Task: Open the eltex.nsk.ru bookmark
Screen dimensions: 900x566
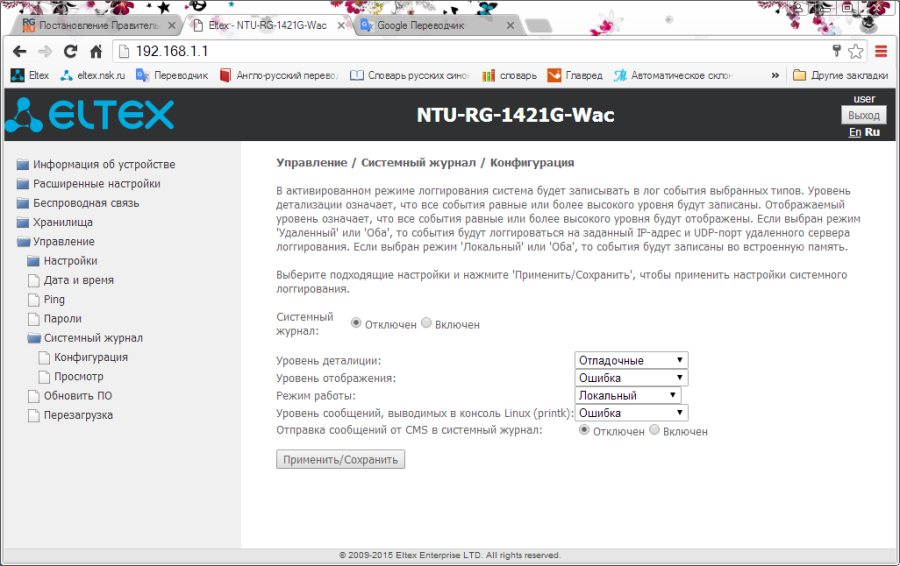Action: click(92, 75)
